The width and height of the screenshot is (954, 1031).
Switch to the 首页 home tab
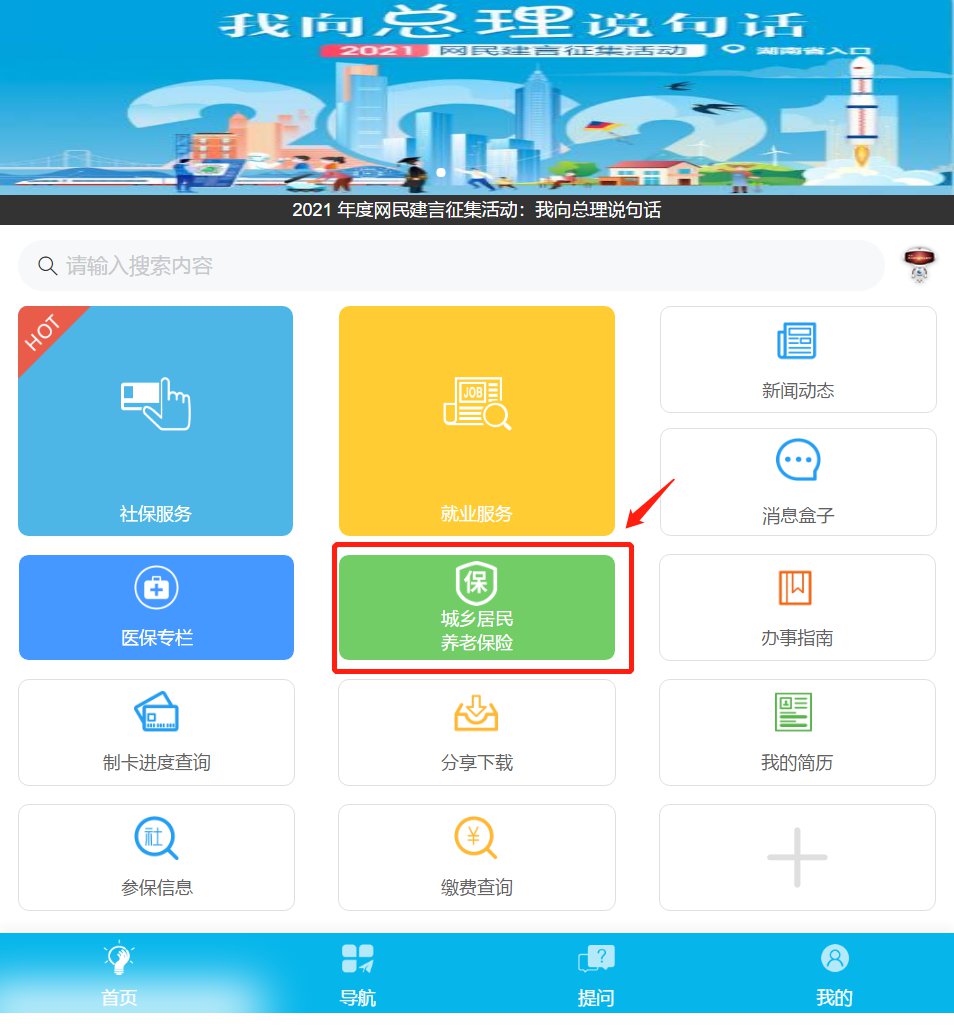[119, 974]
